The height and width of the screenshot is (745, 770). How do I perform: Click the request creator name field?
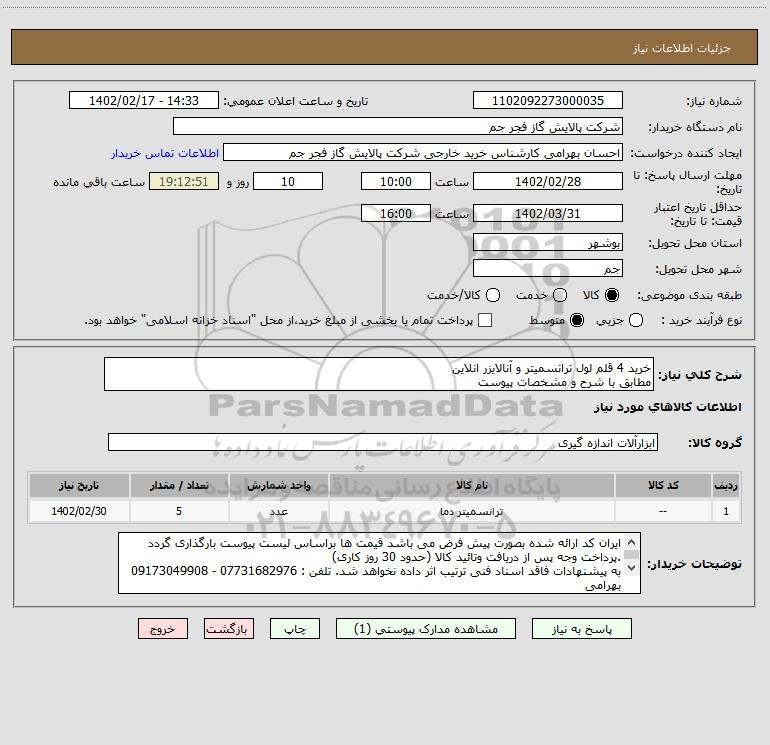point(423,153)
